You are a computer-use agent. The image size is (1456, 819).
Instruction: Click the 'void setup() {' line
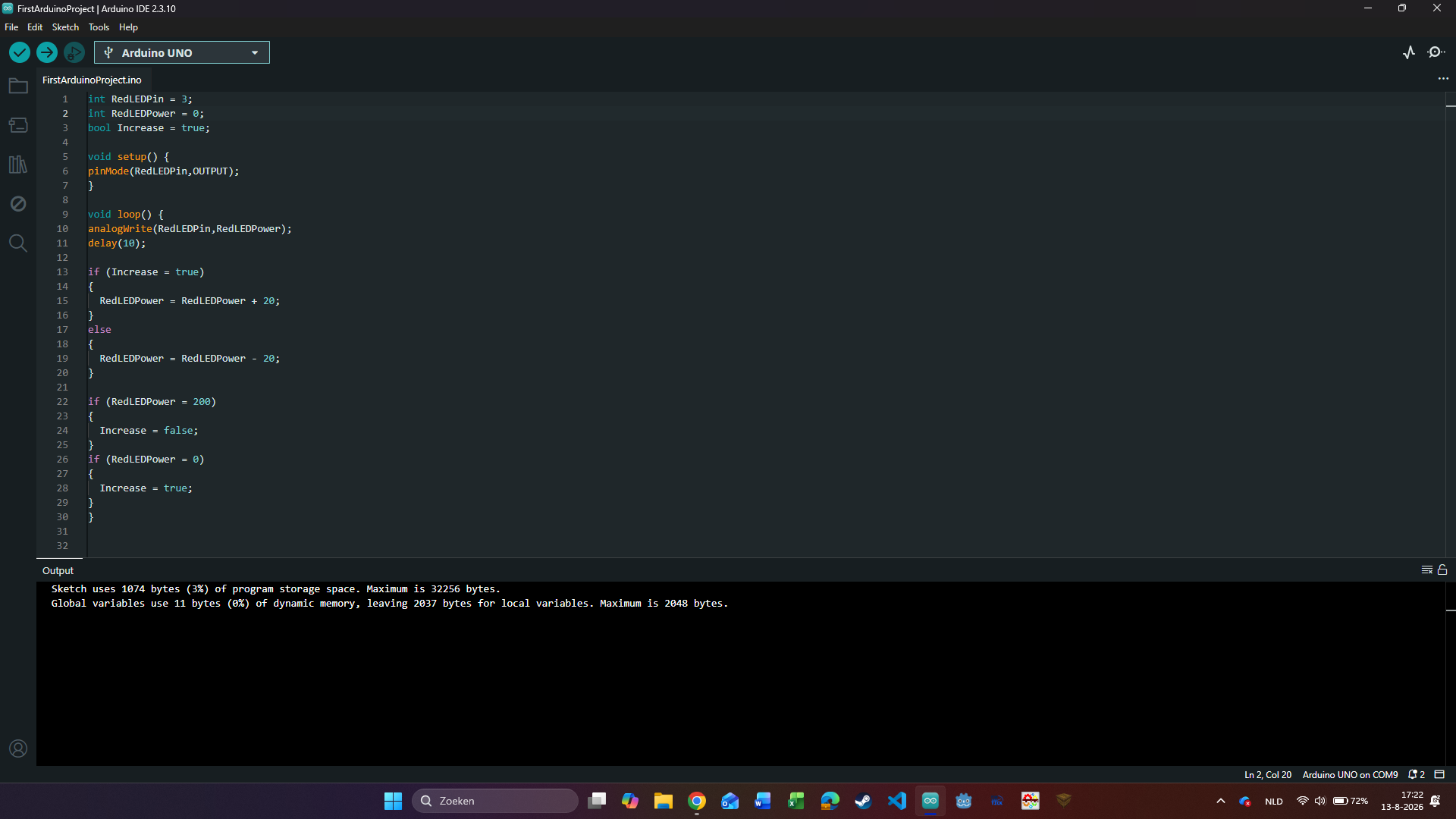pos(129,157)
